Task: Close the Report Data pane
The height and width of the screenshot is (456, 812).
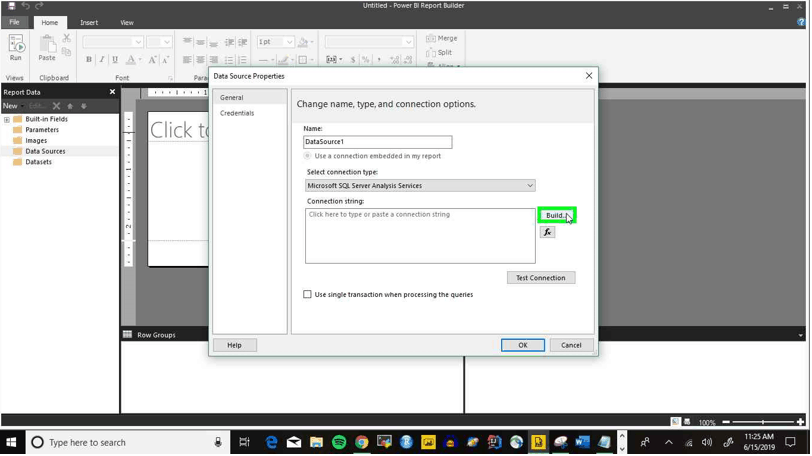Action: pyautogui.click(x=112, y=92)
